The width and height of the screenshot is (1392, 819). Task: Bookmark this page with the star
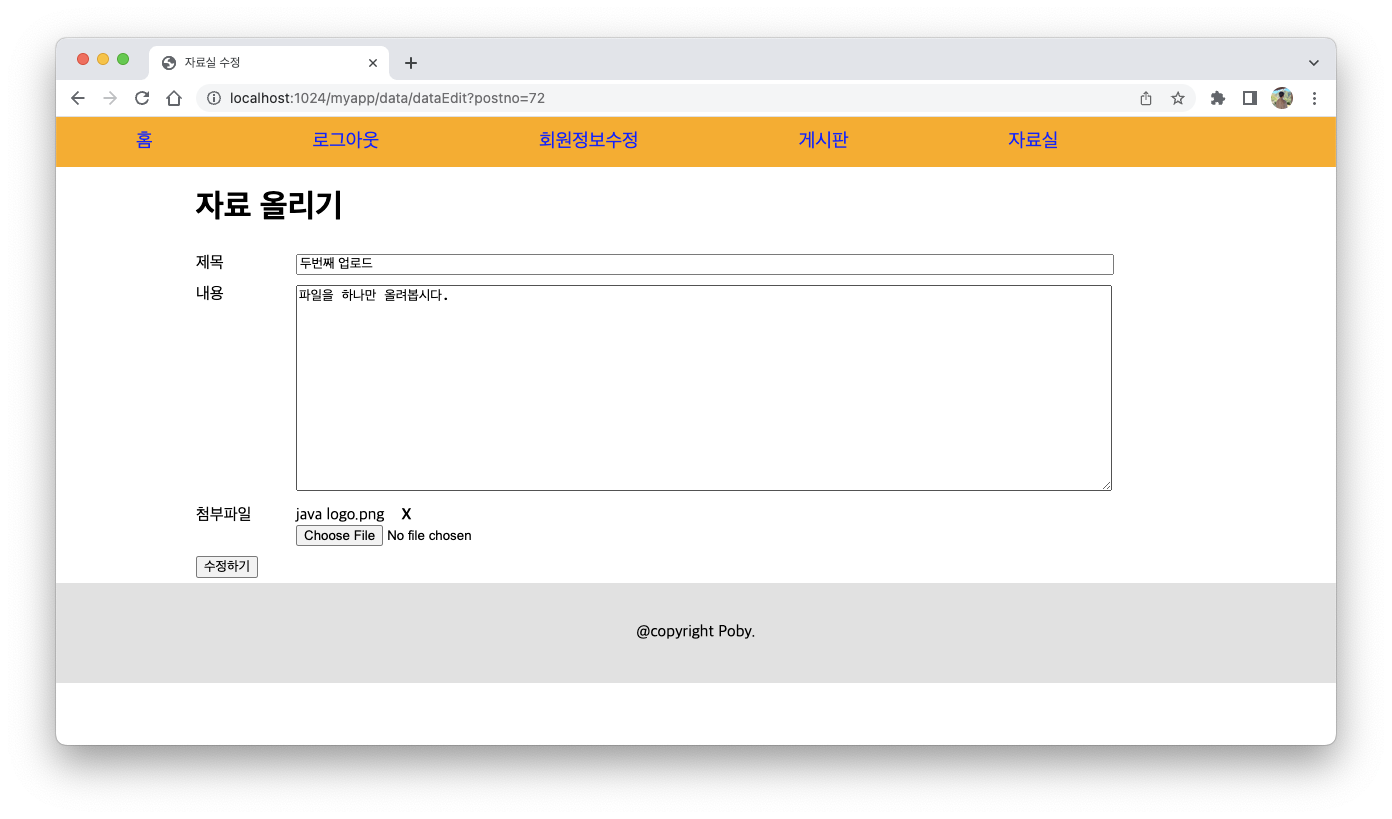point(1178,98)
